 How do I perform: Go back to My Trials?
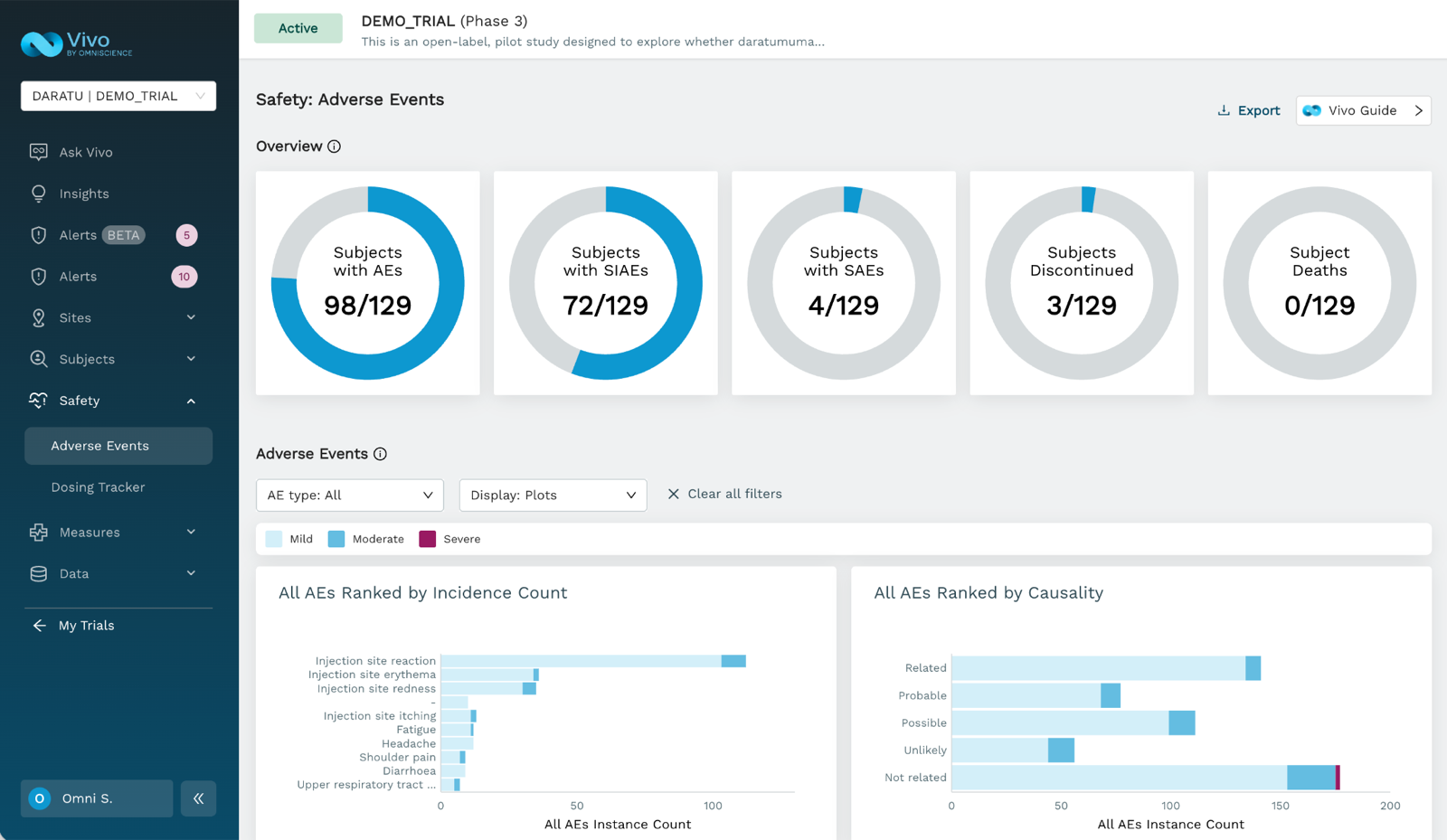tap(86, 626)
